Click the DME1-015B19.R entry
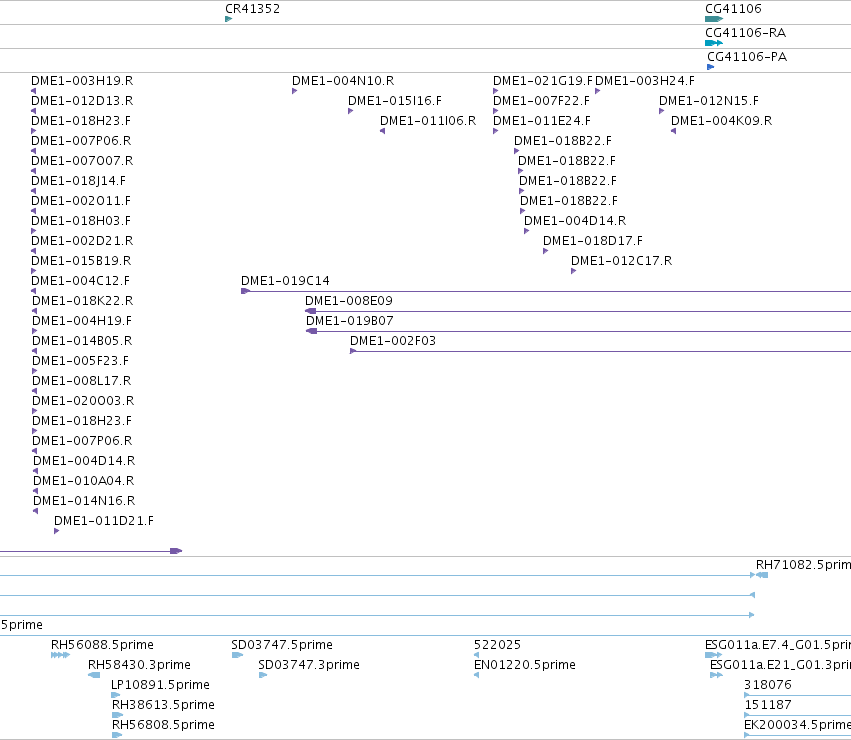Viewport: 851px width, 740px height. coord(81,261)
